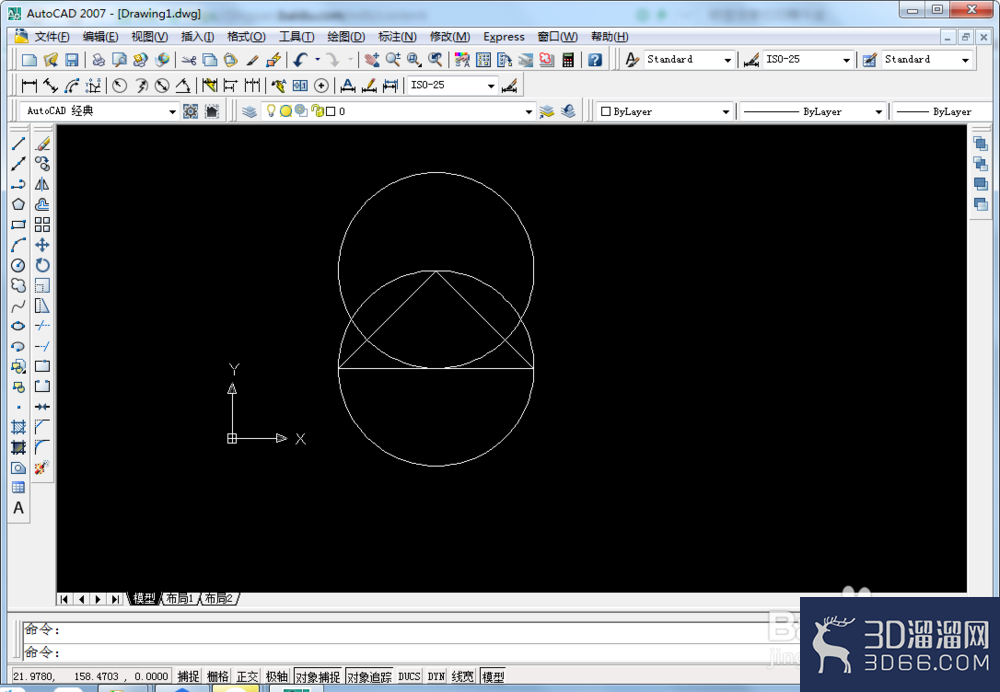Open the ByLayer color control swatch
This screenshot has width=1000, height=692.
click(x=664, y=112)
